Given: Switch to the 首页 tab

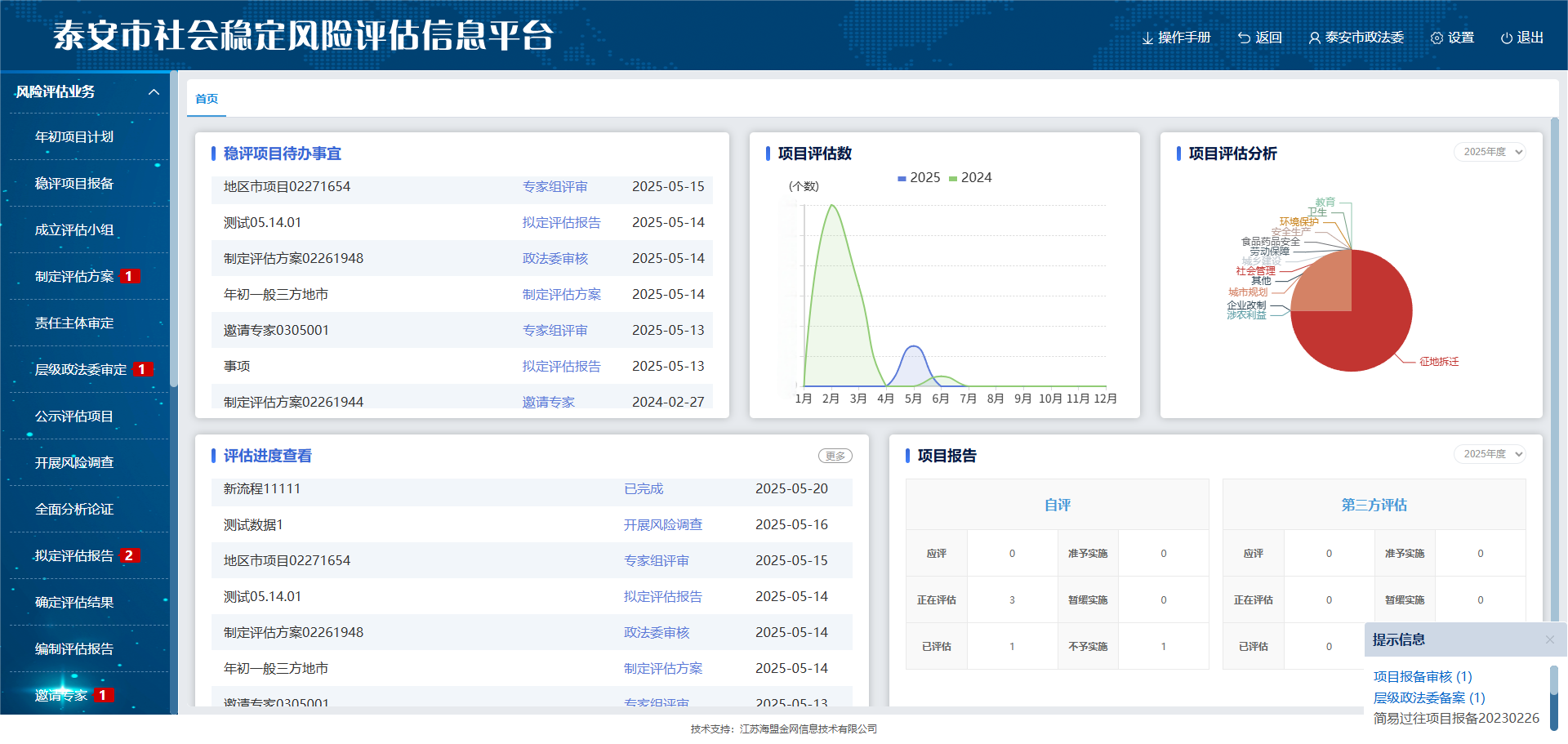Looking at the screenshot, I should coord(206,99).
